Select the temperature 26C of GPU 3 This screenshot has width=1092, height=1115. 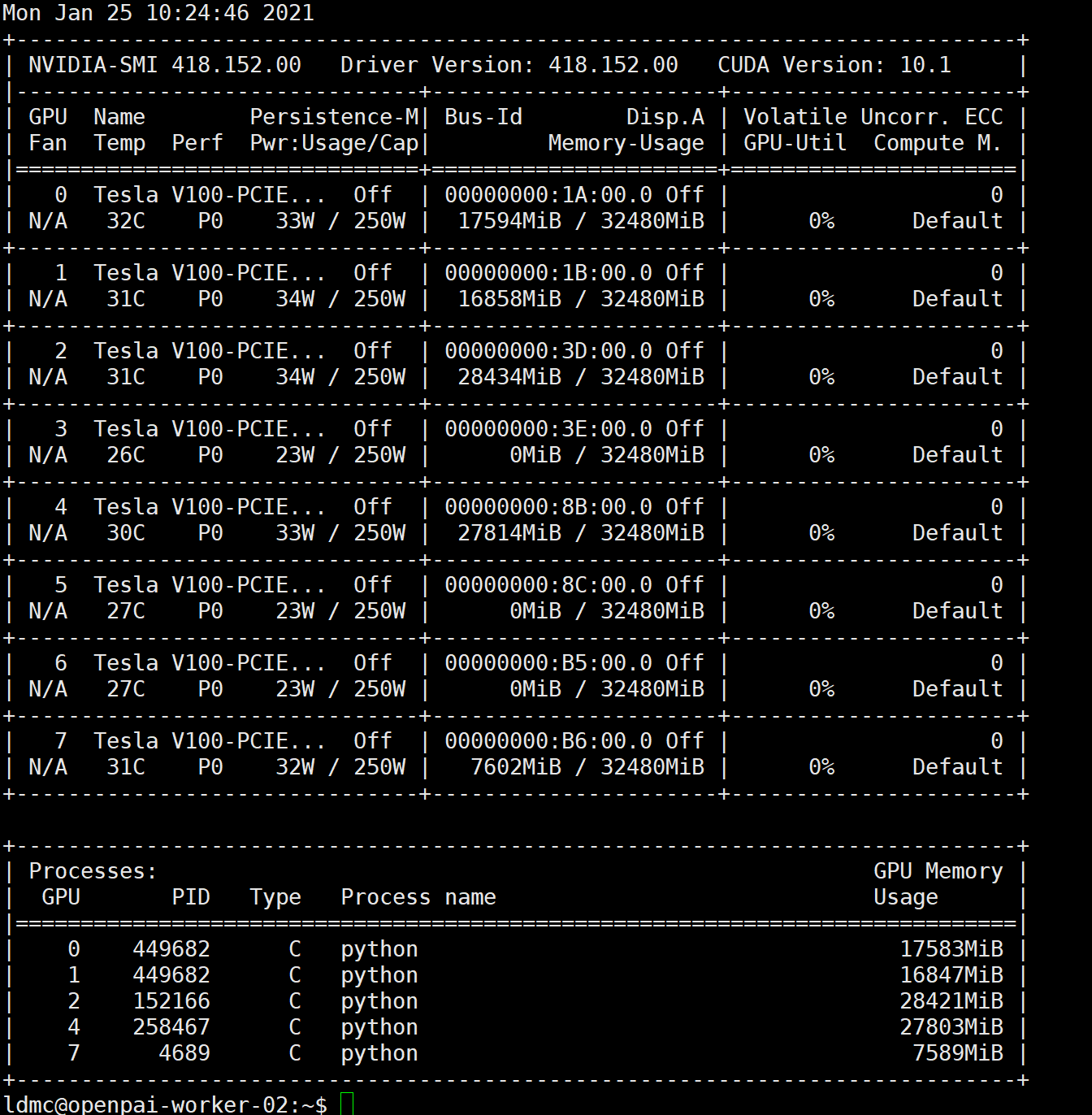tap(124, 454)
